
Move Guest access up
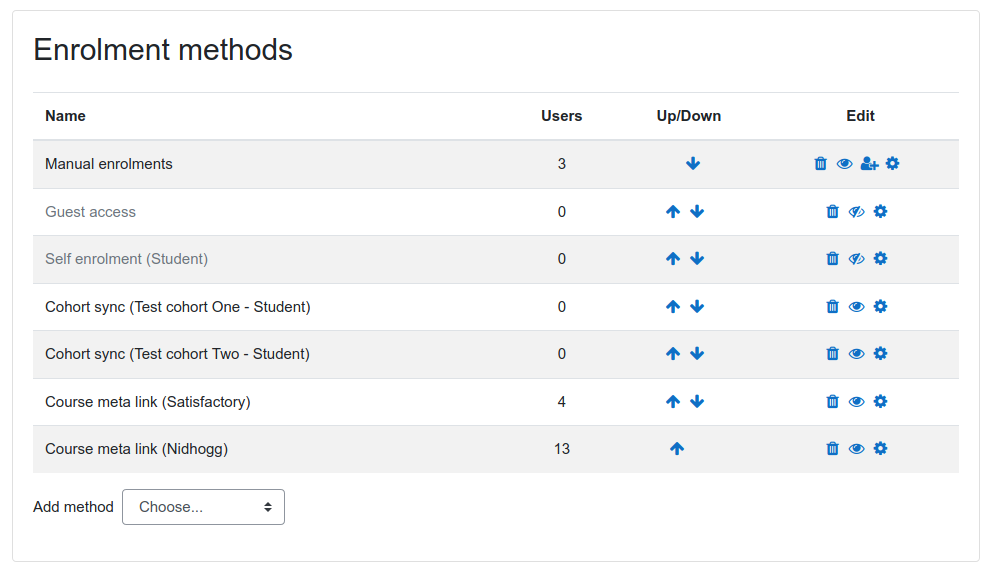[x=673, y=212]
